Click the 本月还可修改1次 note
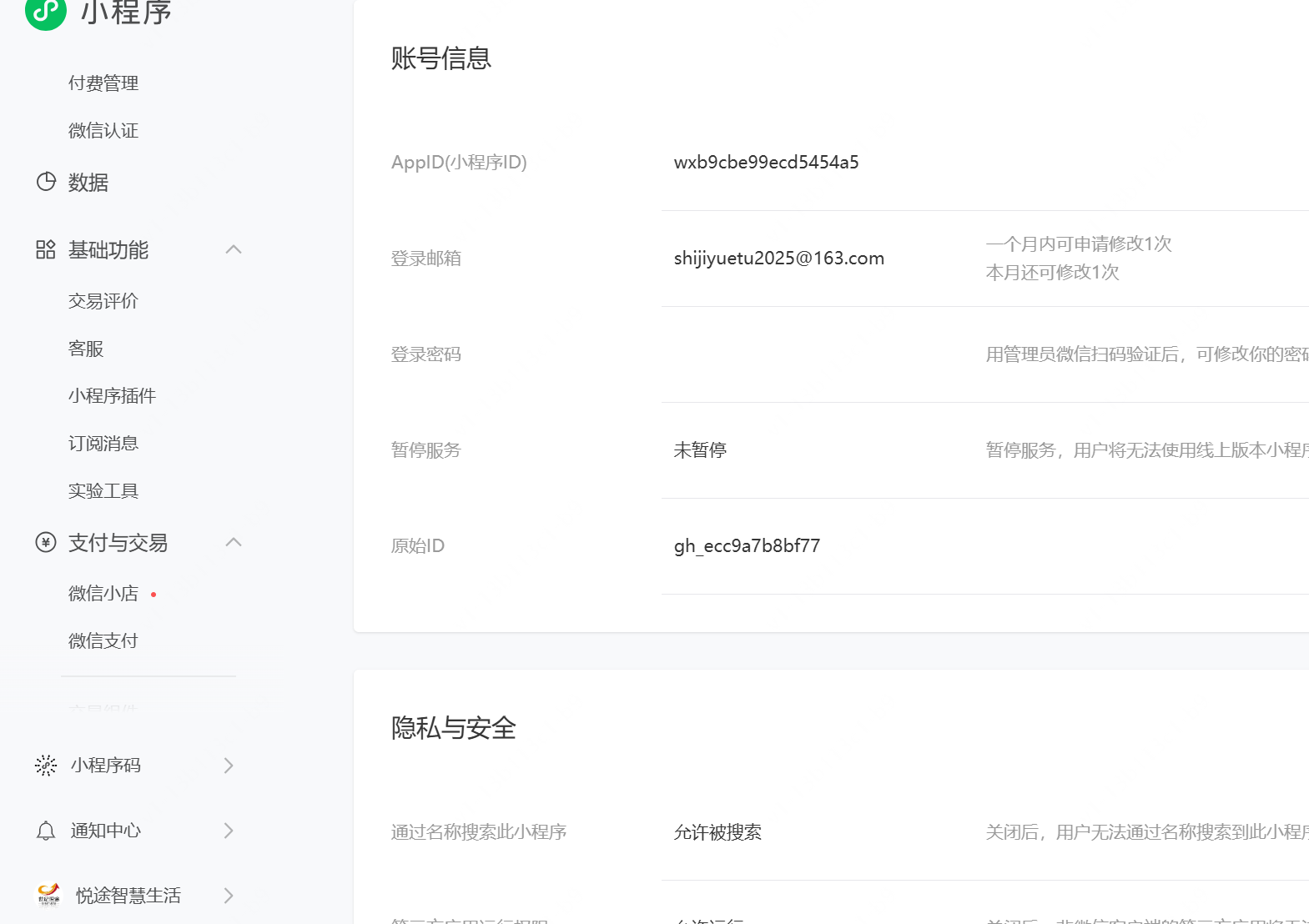Viewport: 1309px width, 924px height. click(x=1053, y=272)
